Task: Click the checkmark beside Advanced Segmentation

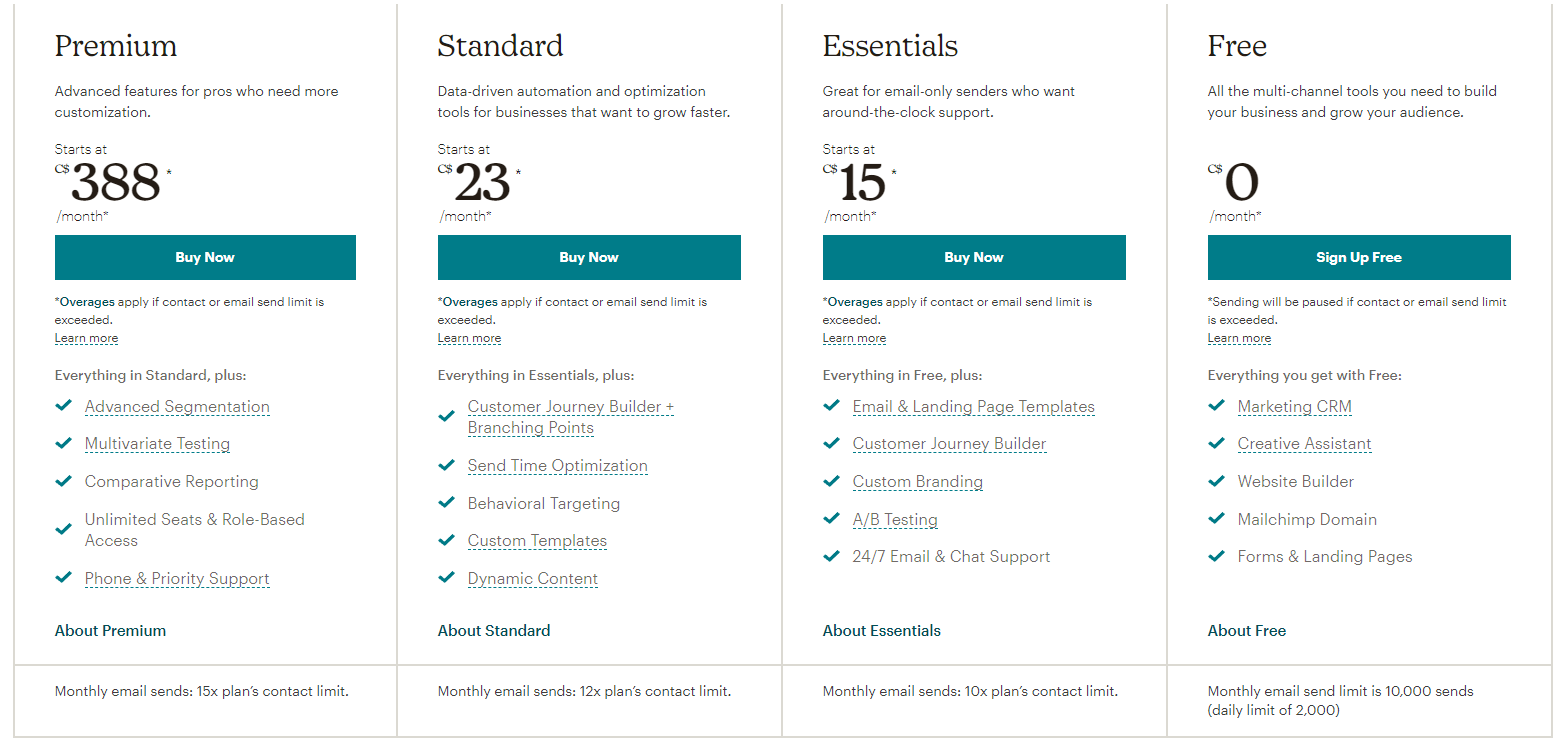Action: coord(64,406)
